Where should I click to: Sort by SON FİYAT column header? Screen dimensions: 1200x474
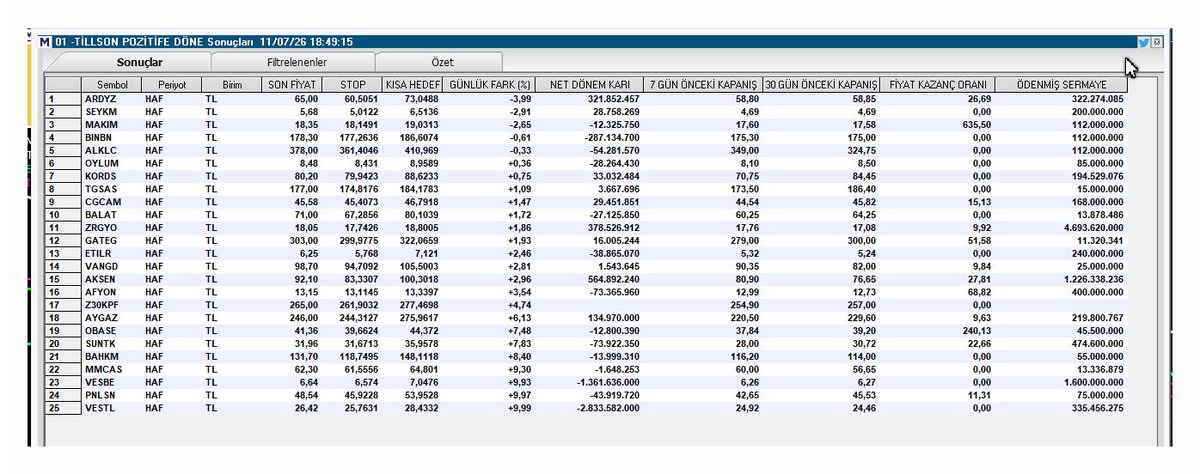click(291, 85)
